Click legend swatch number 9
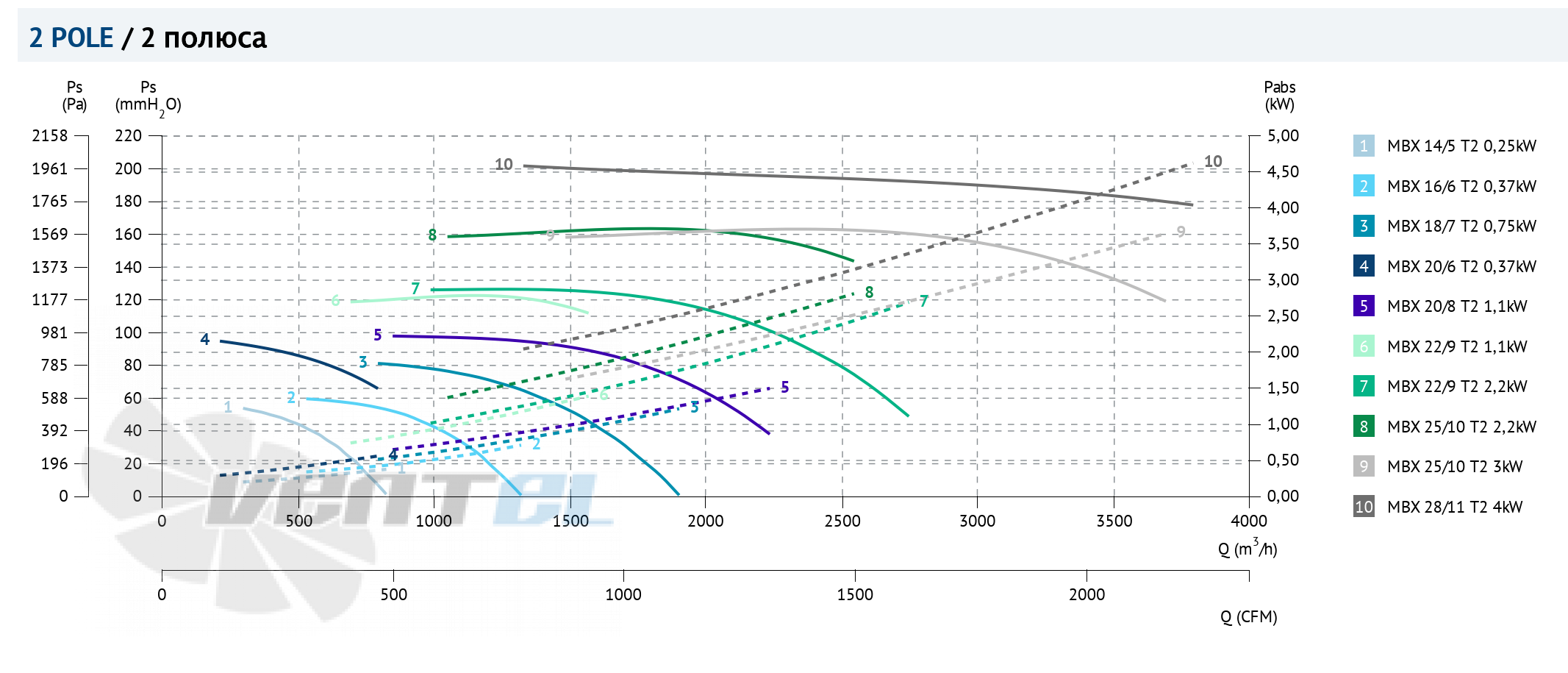The height and width of the screenshot is (673, 1568). coord(1364,466)
